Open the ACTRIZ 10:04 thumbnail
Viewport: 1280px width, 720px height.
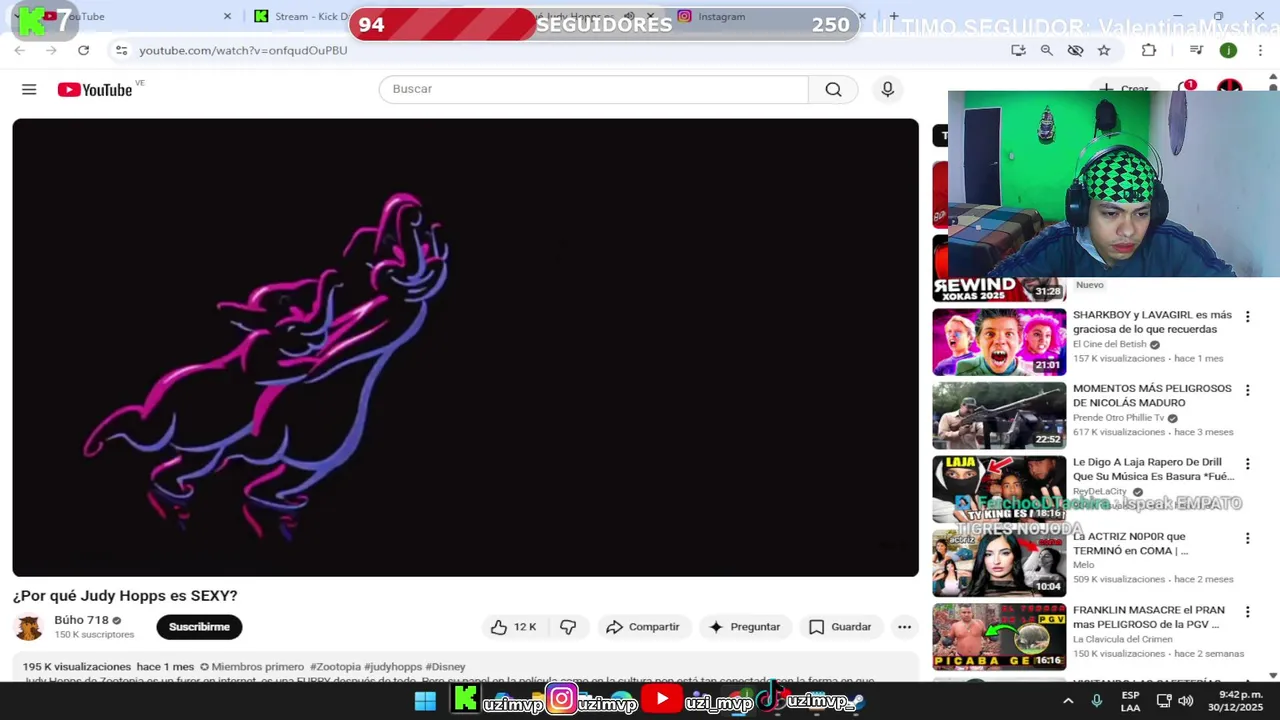pyautogui.click(x=999, y=563)
